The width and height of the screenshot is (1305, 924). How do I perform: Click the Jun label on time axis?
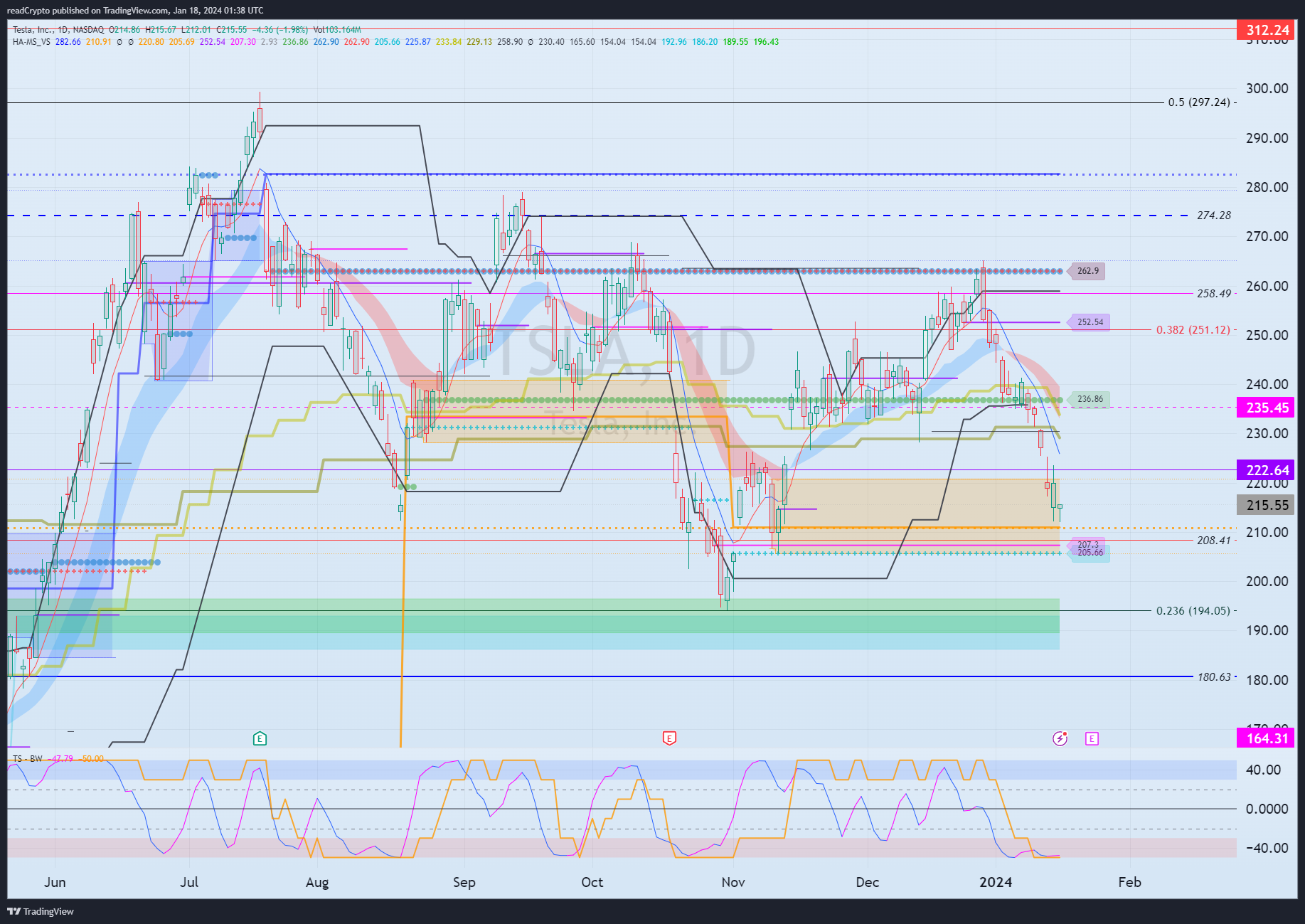[x=55, y=883]
